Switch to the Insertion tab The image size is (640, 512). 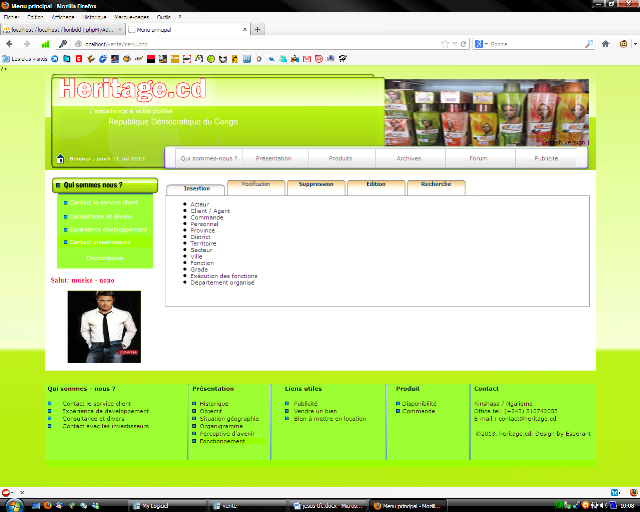tap(196, 189)
